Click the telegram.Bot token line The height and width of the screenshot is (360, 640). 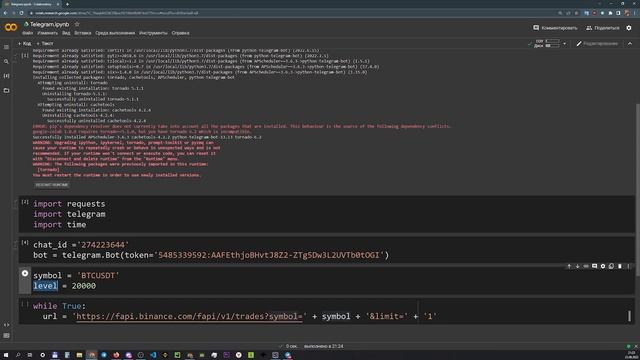[x=211, y=255]
